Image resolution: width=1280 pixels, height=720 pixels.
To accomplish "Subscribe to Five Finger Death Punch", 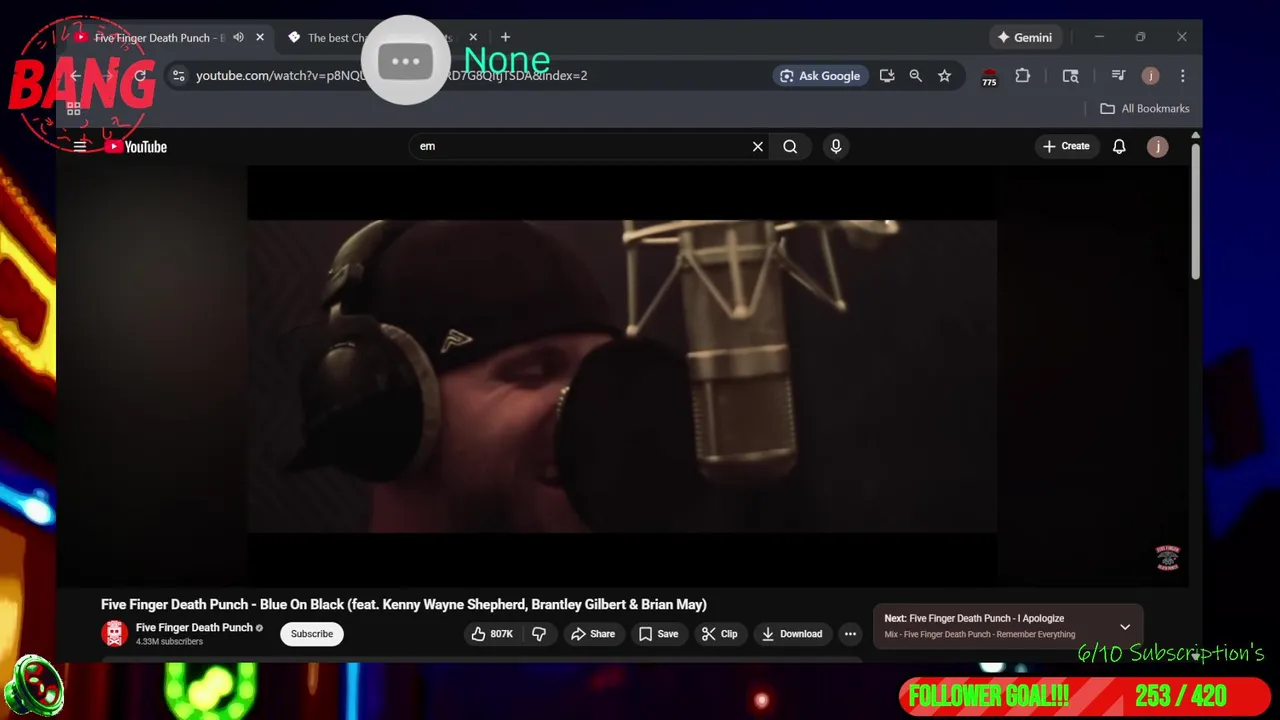I will coord(312,634).
